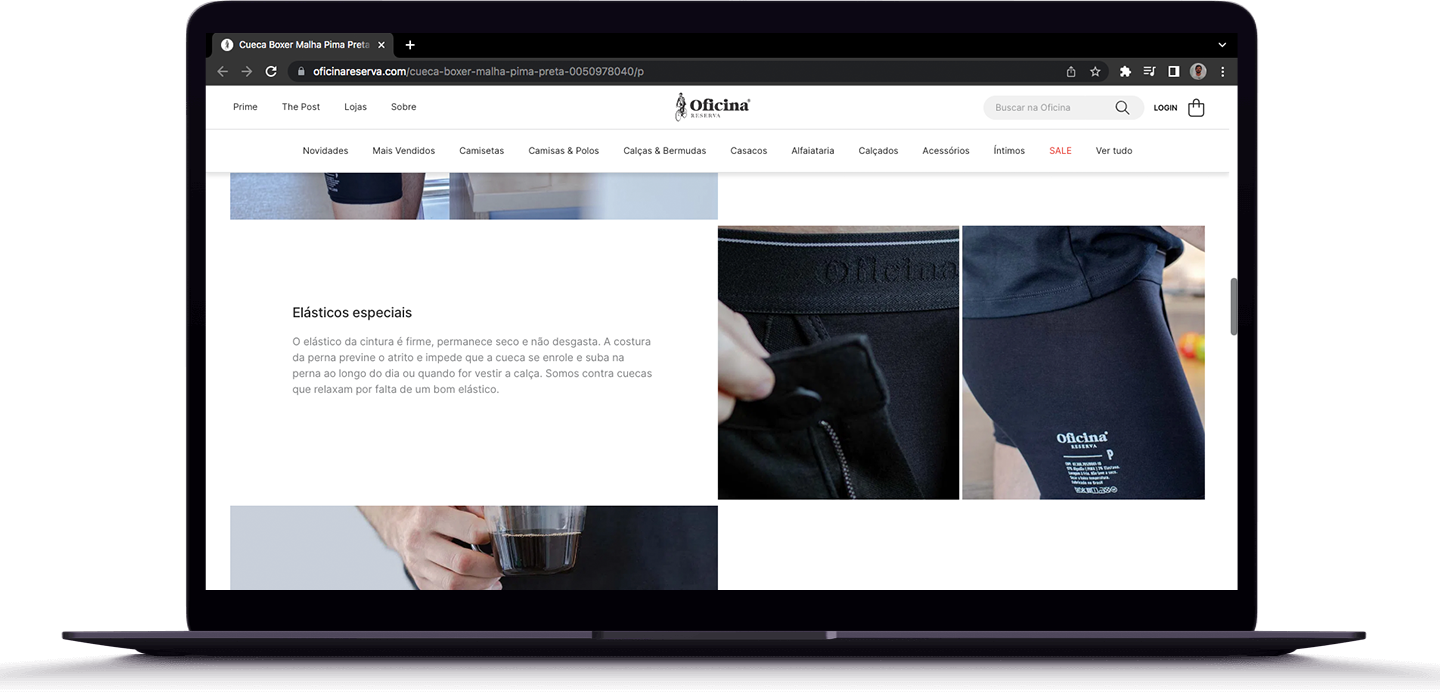Open the shopping bag cart
The image size is (1440, 695).
click(1196, 107)
